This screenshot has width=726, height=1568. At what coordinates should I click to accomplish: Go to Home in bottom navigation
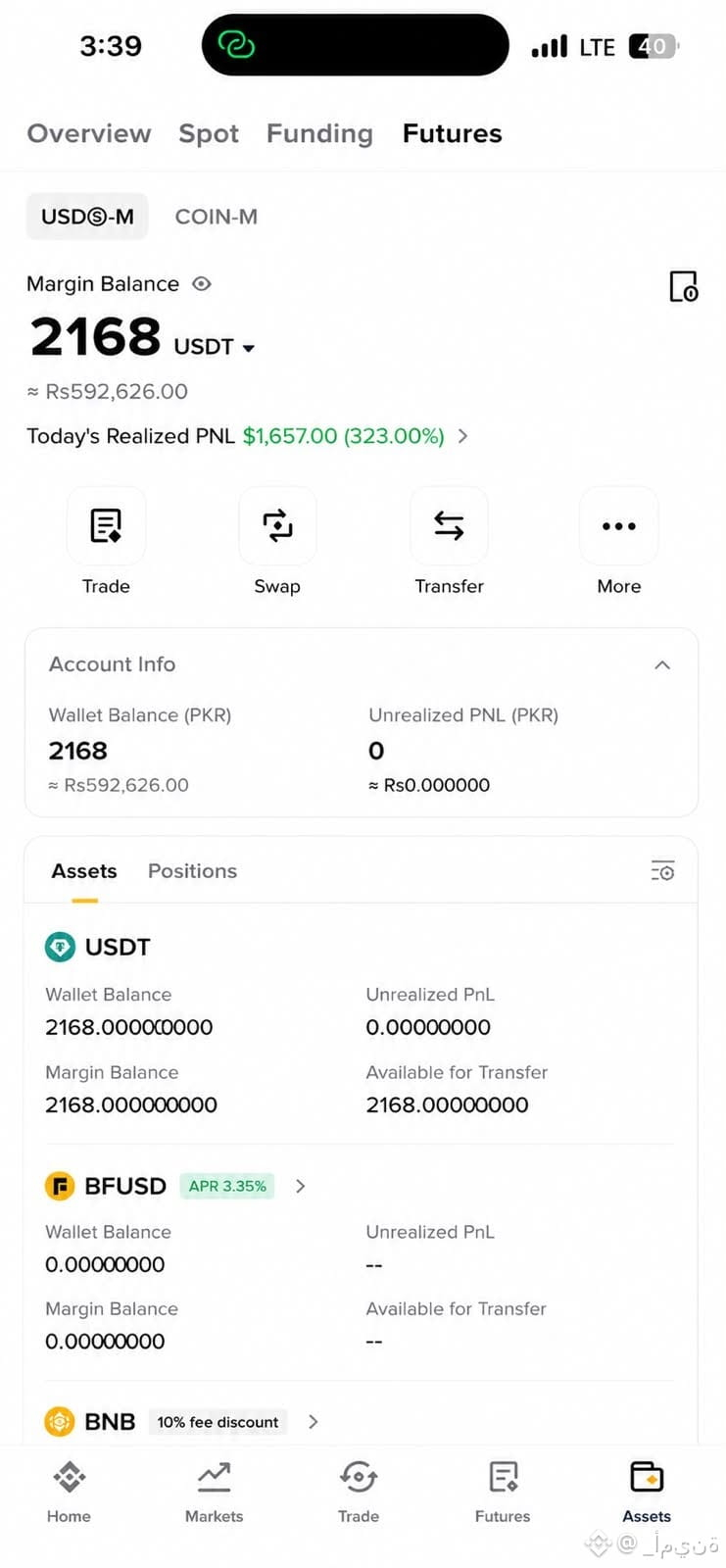click(x=69, y=1492)
